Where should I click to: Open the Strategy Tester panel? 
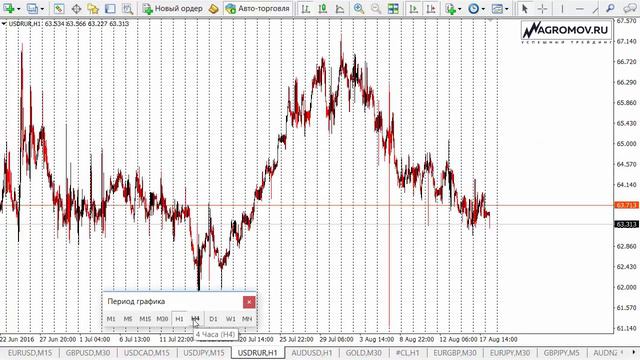pos(127,8)
